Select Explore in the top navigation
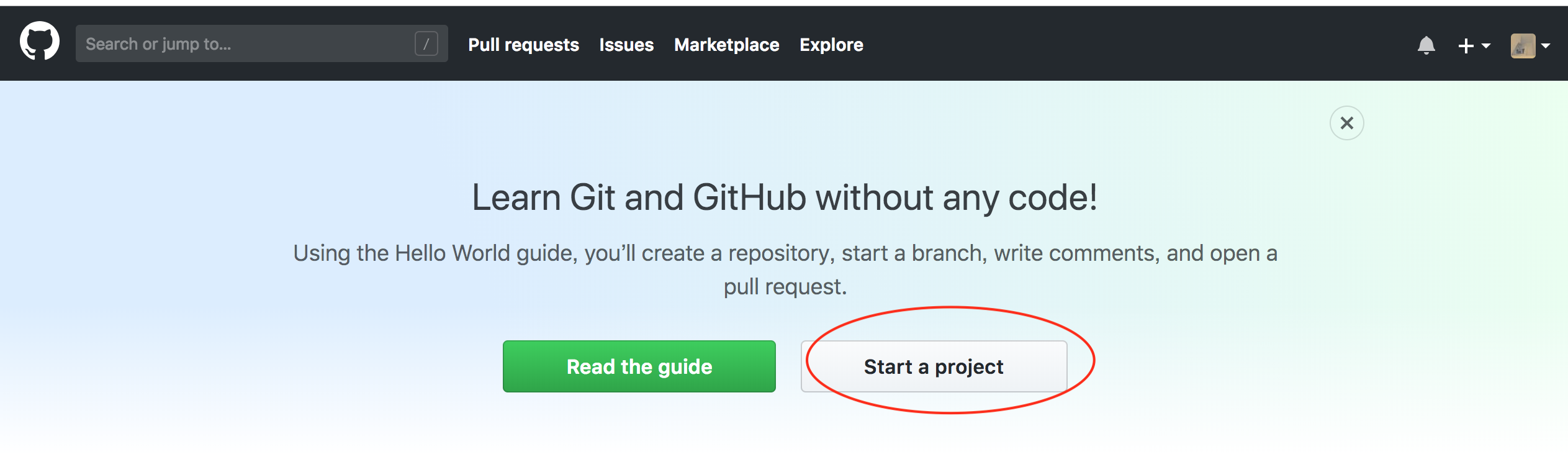Viewport: 1568px width, 462px height. [x=831, y=45]
